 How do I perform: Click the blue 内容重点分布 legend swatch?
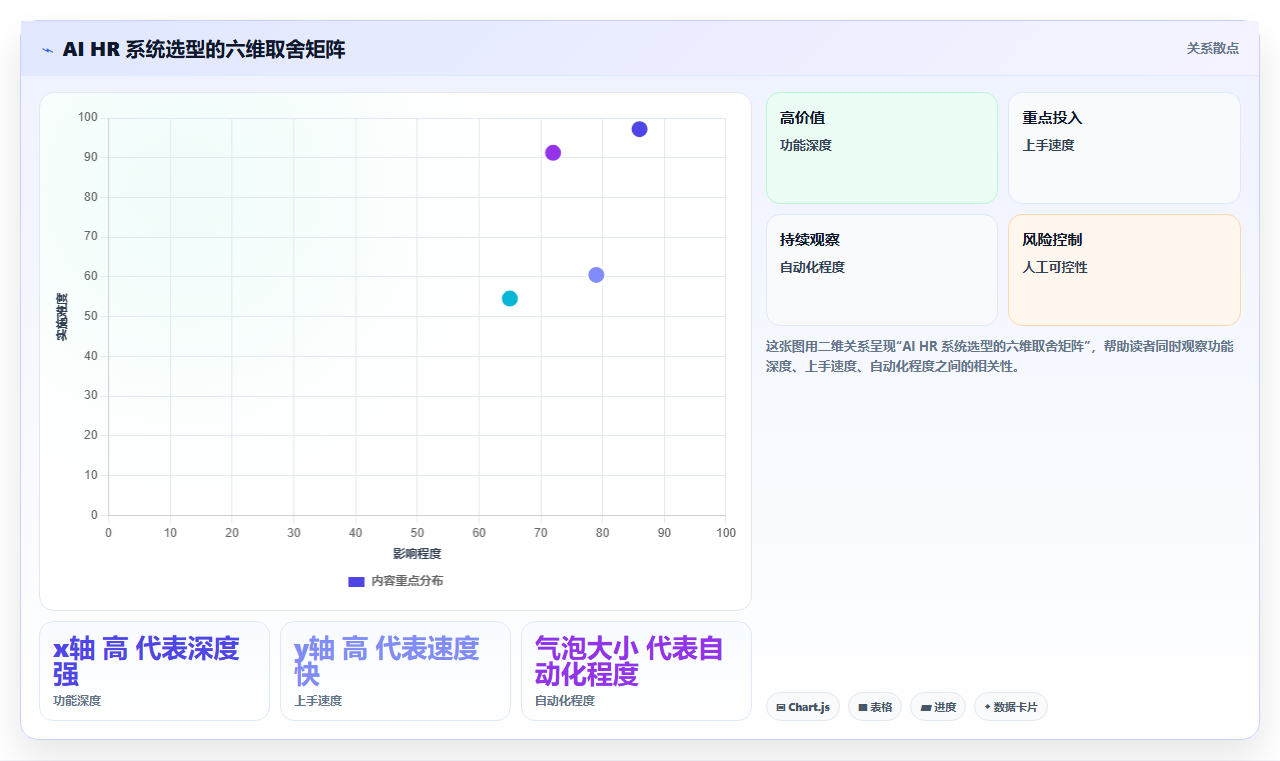tap(356, 581)
